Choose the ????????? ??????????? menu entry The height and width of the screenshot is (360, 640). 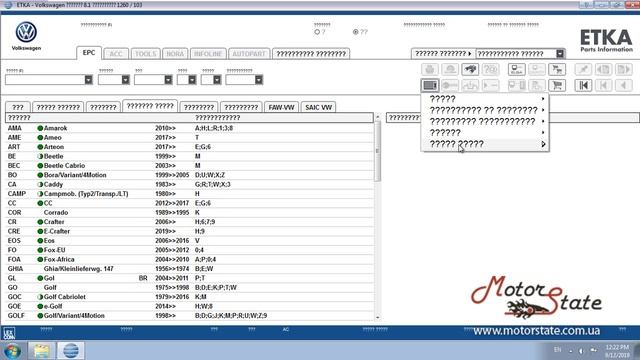coord(485,122)
